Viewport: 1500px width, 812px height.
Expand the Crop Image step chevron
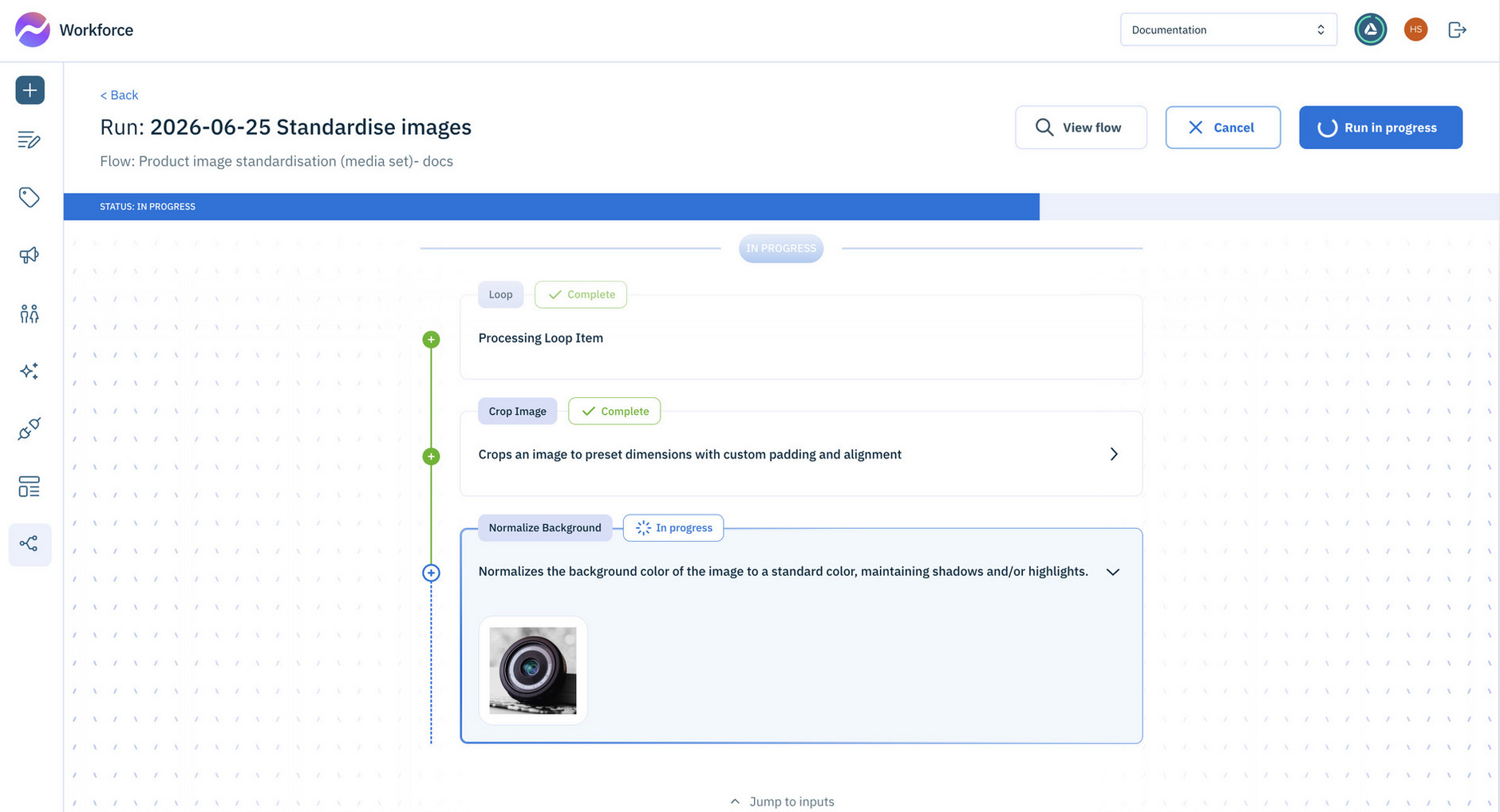point(1114,455)
